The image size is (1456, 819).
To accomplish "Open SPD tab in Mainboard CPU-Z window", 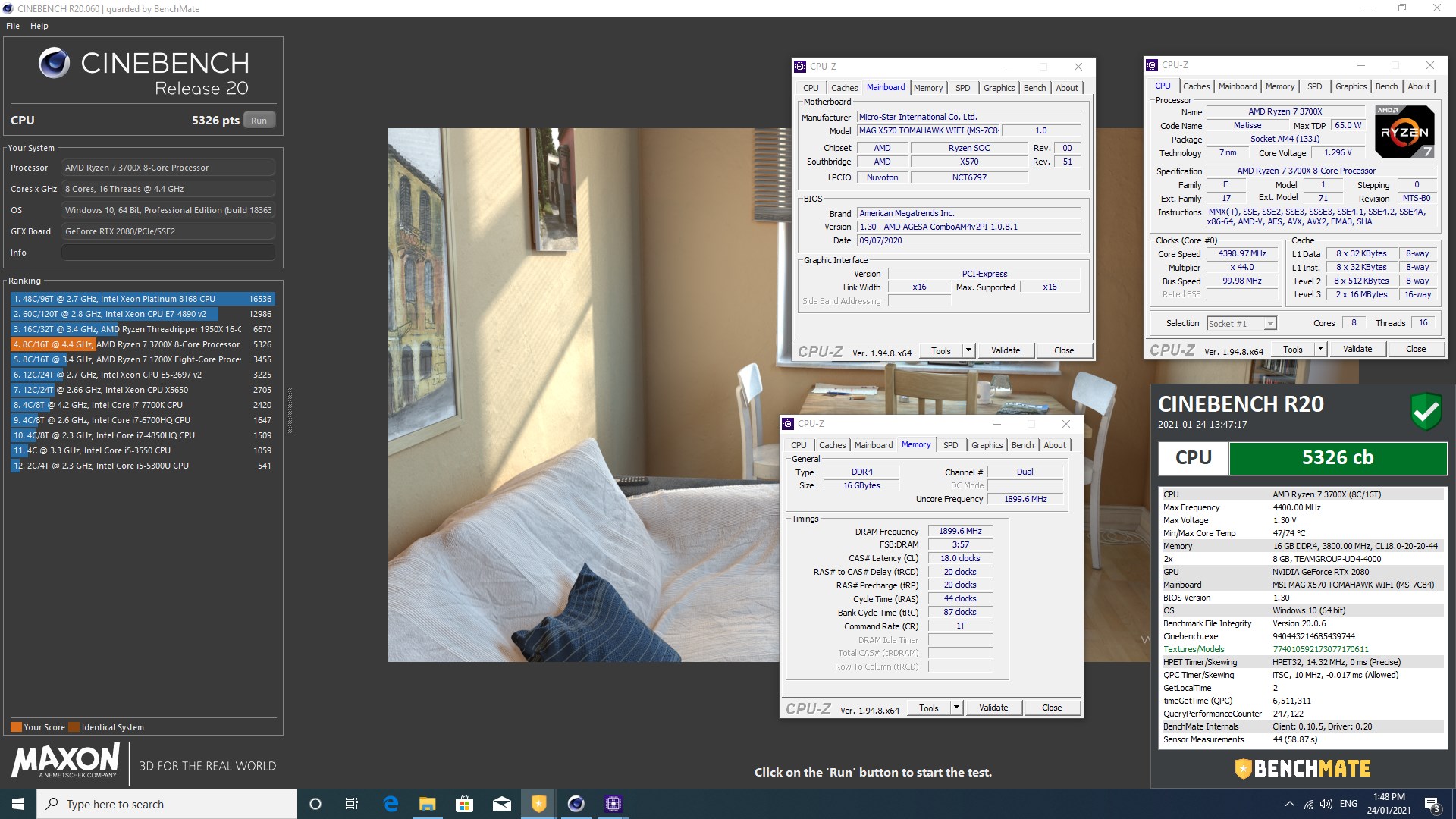I will (962, 88).
